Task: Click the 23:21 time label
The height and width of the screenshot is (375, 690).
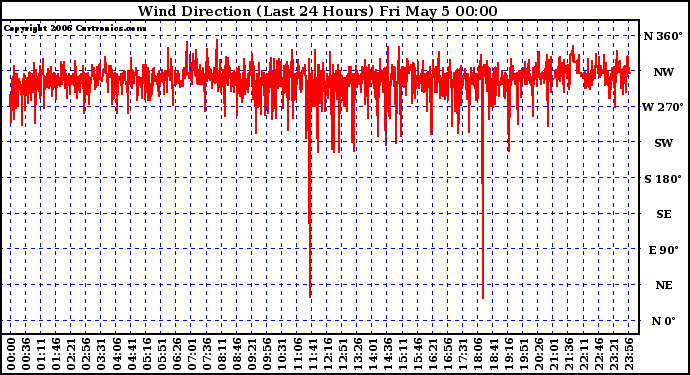Action: (x=613, y=354)
